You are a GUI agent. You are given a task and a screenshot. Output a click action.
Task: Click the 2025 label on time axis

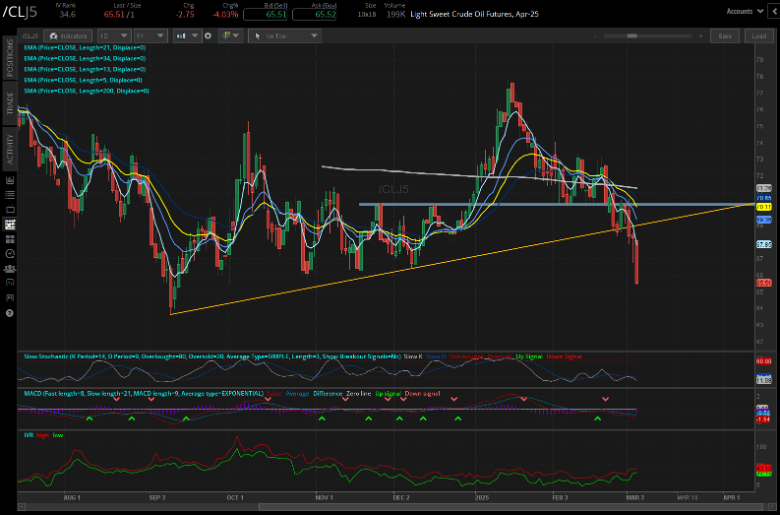coord(482,497)
